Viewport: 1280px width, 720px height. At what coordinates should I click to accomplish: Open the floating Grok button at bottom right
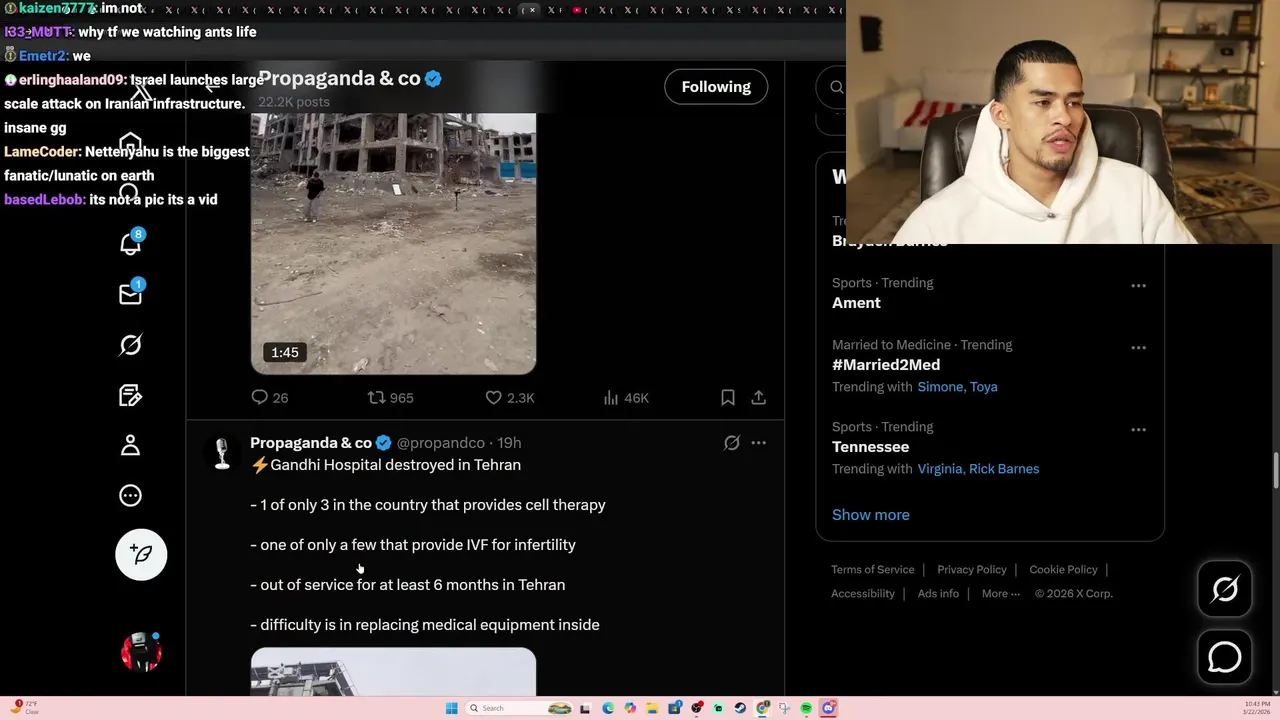(1225, 589)
